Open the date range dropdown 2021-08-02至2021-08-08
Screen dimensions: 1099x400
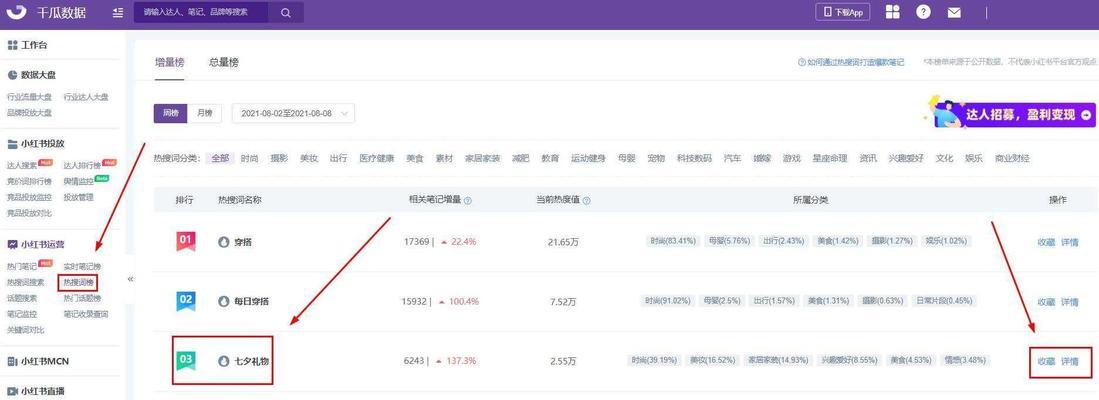click(293, 113)
